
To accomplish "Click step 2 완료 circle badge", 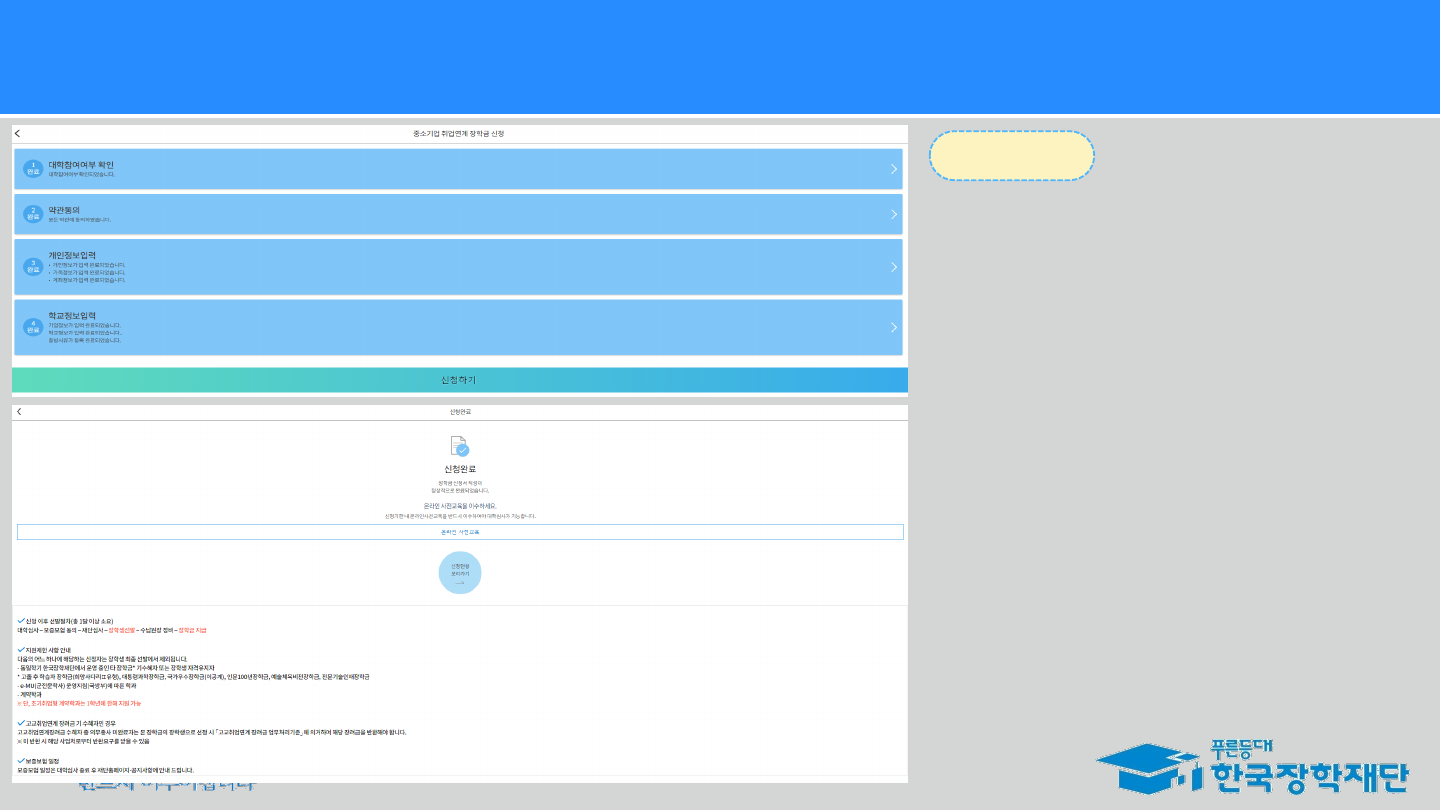I will (x=33, y=214).
